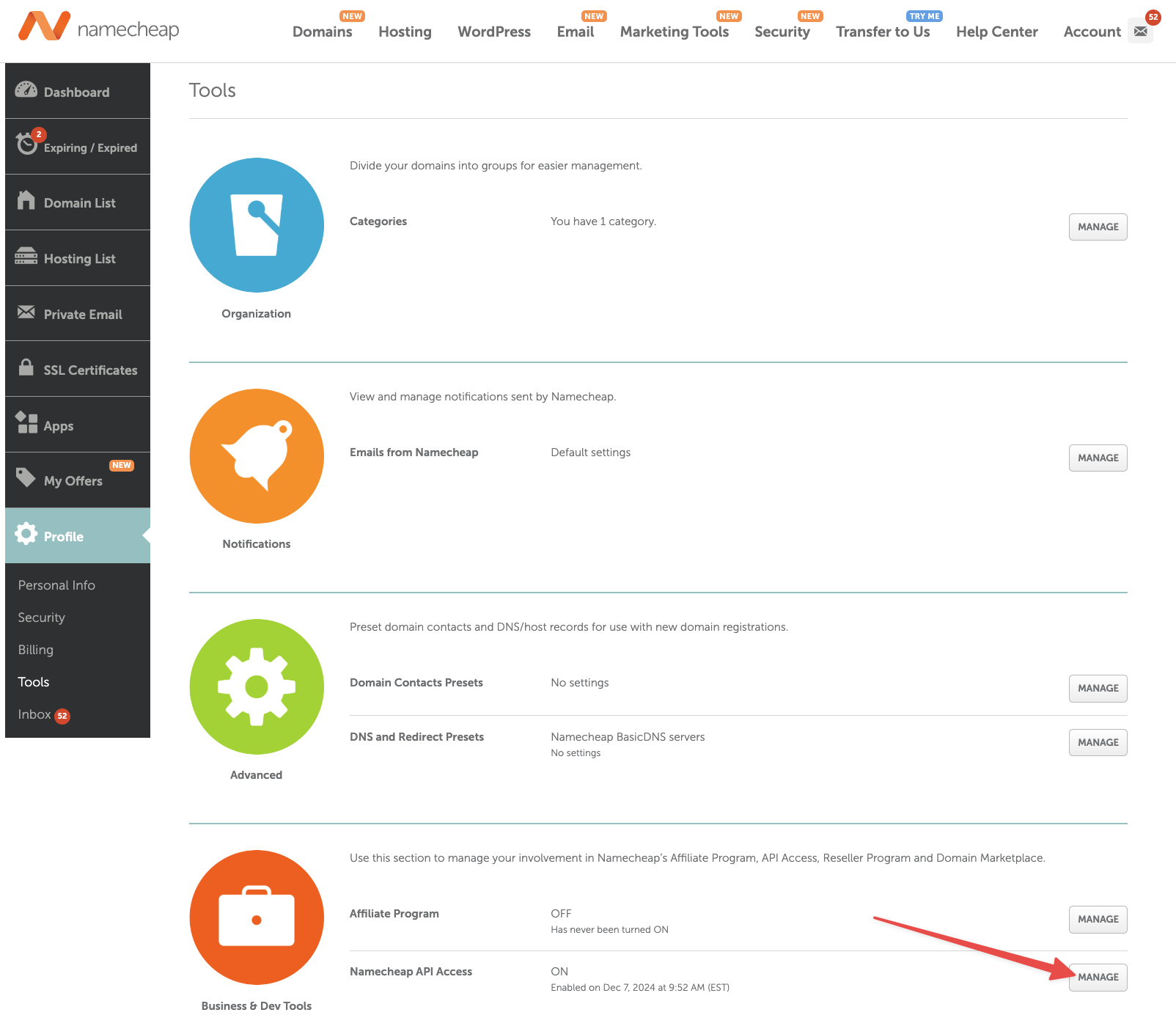The width and height of the screenshot is (1176, 1026).
Task: Click the Apps grid icon
Action: click(x=26, y=424)
